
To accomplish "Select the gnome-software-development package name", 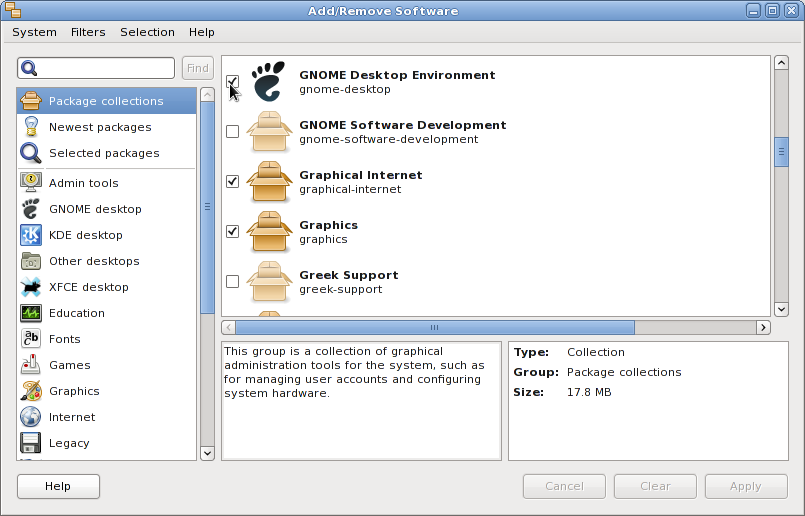I will click(389, 139).
